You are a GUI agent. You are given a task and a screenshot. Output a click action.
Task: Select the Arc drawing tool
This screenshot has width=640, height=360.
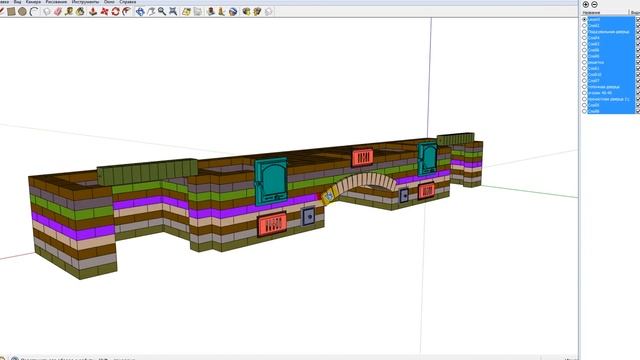tap(34, 11)
